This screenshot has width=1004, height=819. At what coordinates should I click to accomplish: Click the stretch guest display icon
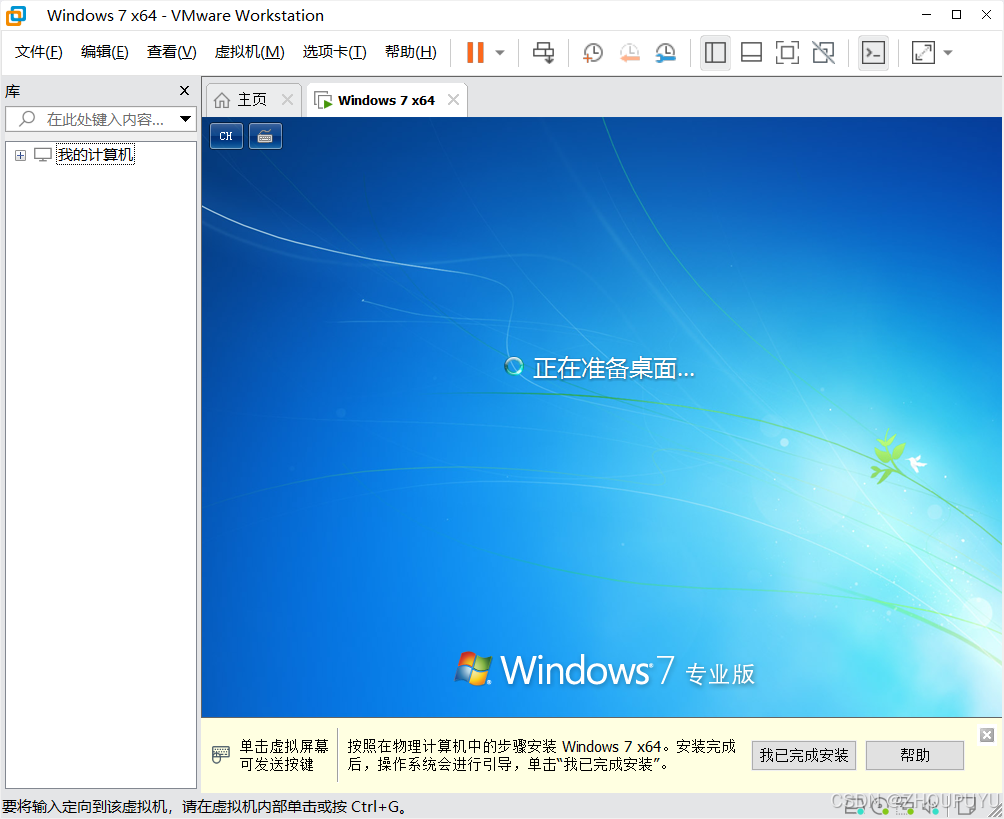pos(923,53)
